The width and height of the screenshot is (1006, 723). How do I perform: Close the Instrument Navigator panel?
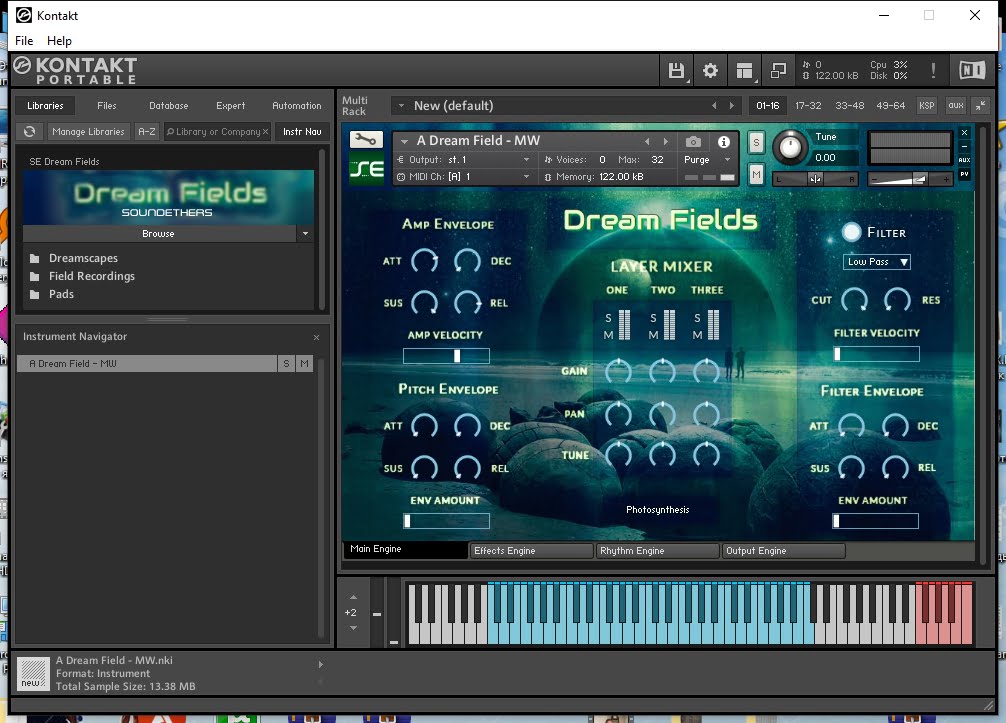click(x=316, y=337)
